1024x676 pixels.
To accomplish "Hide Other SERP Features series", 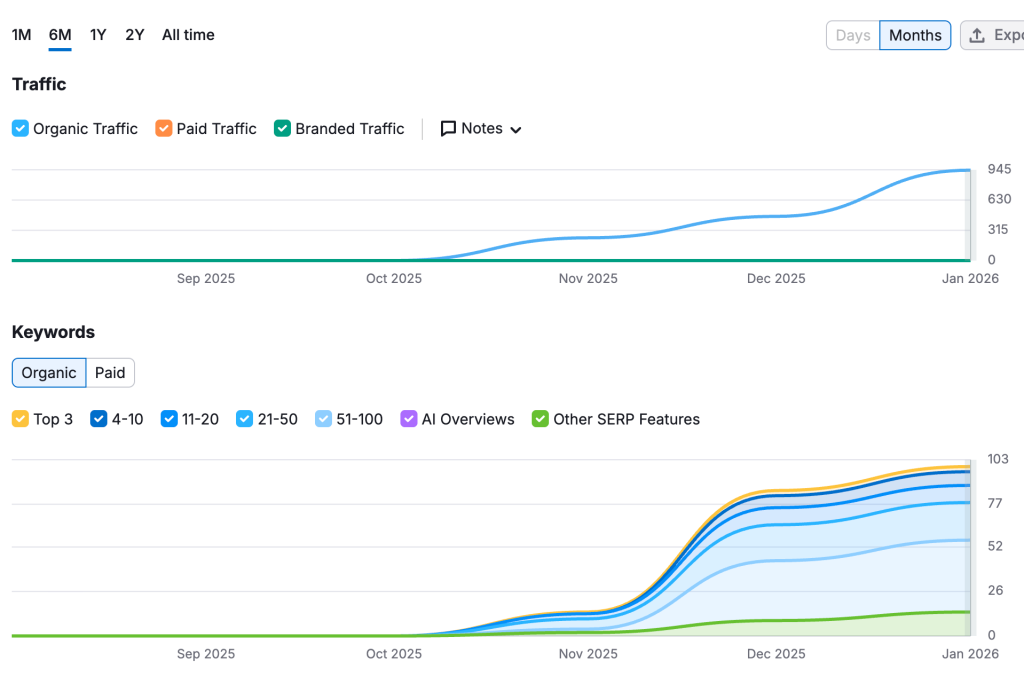I will (540, 419).
